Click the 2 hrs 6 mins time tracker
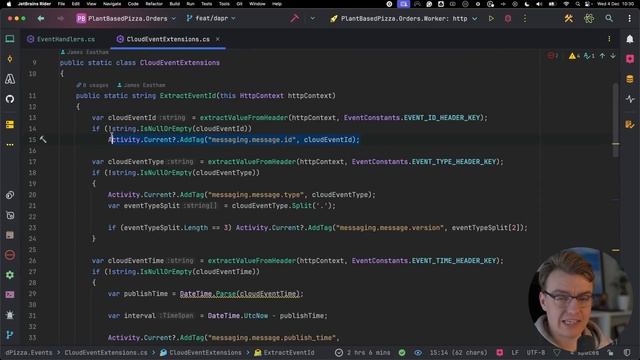640x360 pixels. pyautogui.click(x=363, y=352)
